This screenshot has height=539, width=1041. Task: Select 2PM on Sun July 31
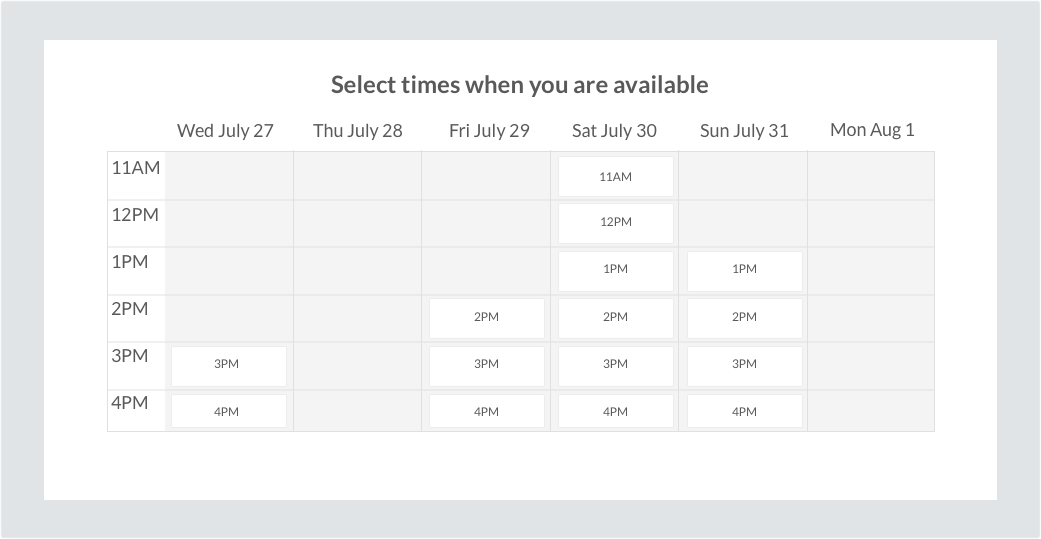tap(744, 318)
